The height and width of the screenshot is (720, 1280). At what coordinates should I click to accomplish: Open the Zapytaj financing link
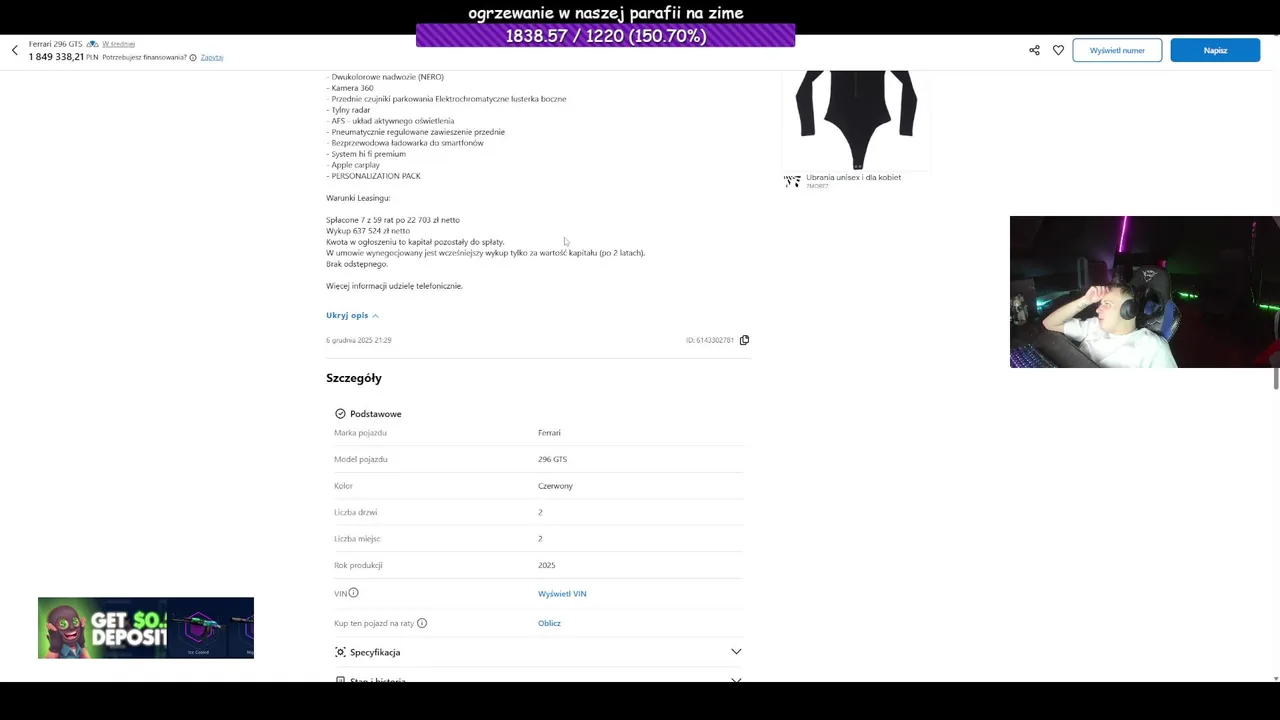(x=212, y=57)
